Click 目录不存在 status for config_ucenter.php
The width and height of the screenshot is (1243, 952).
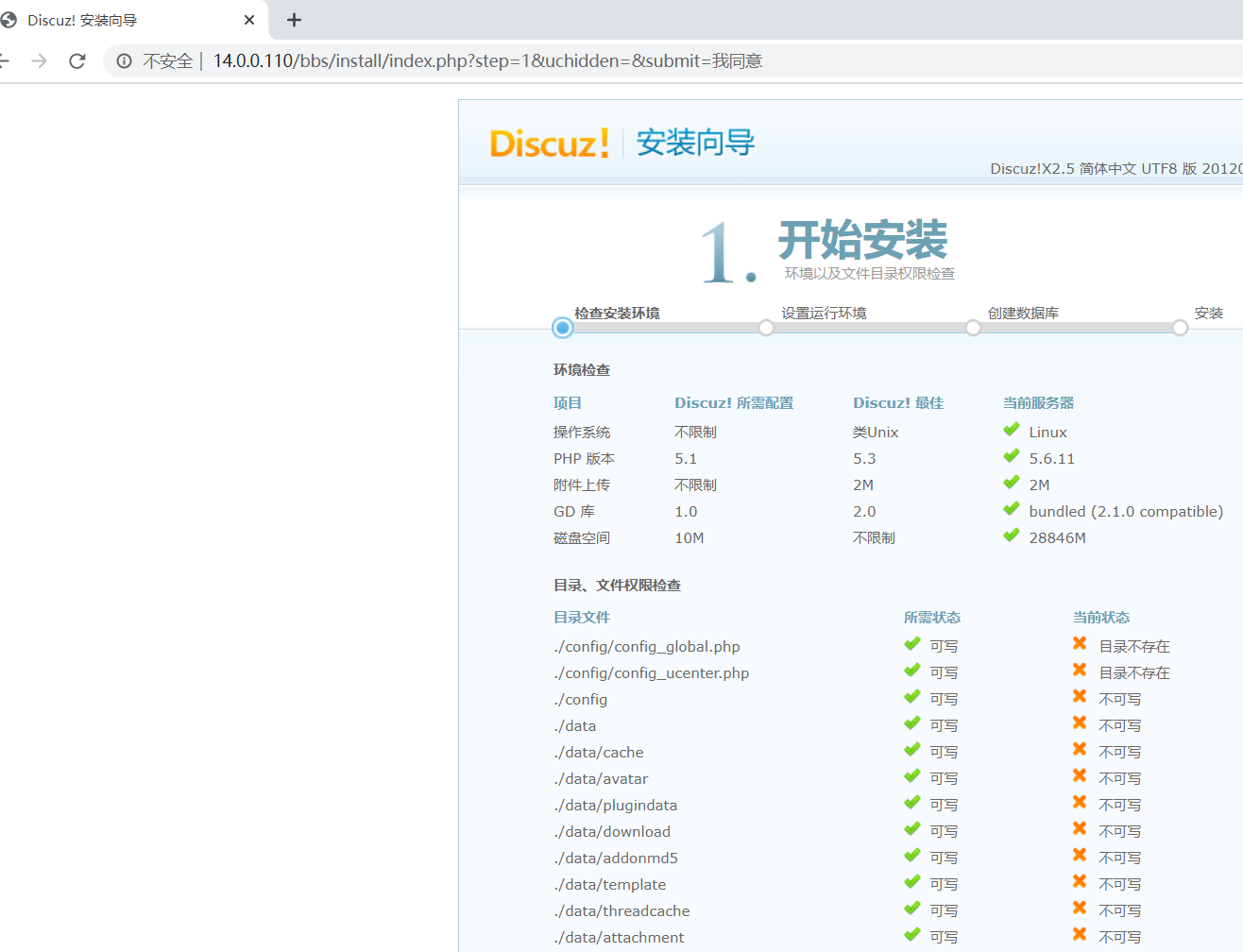[1134, 673]
